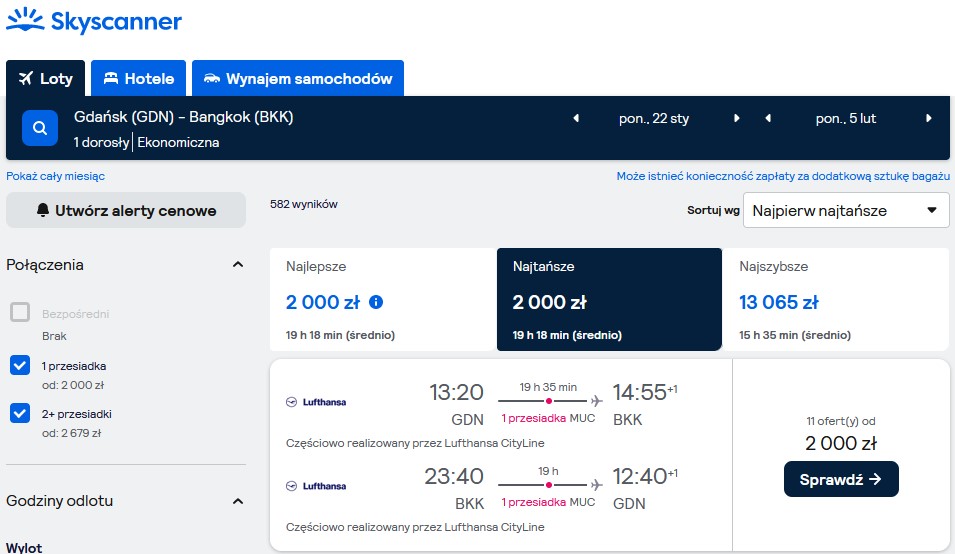Click the 11 ofert(y) od text
This screenshot has height=554, width=955.
pos(840,421)
